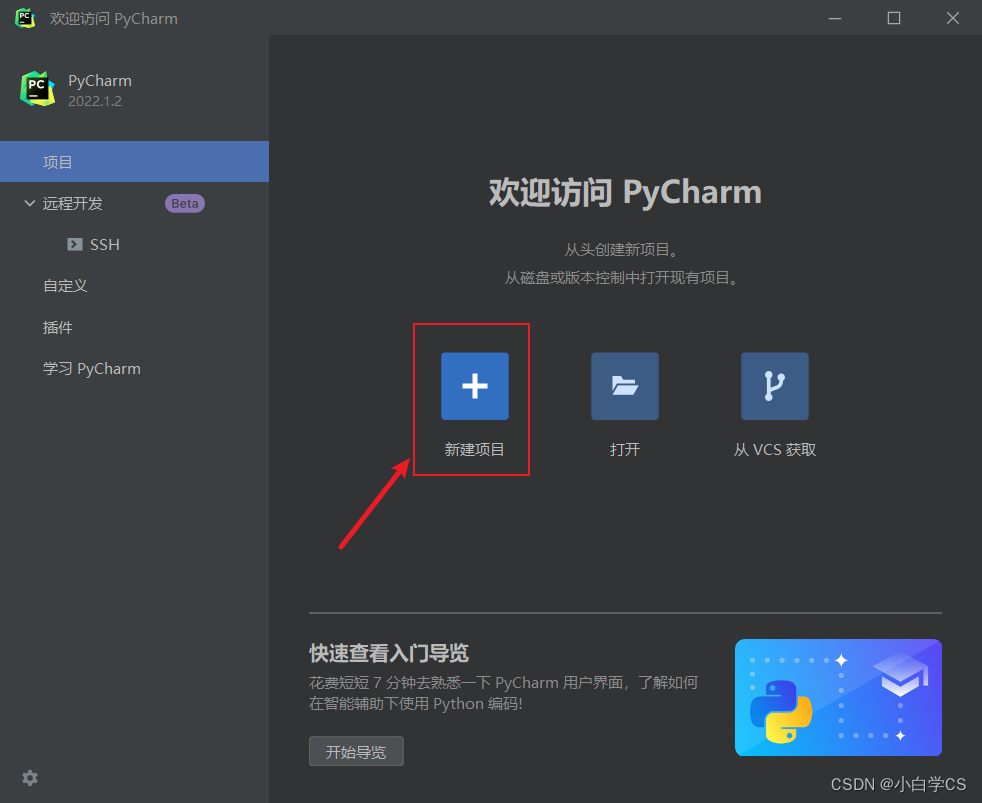This screenshot has height=803, width=982.
Task: Maximize the PyCharm welcome window
Action: 894,18
